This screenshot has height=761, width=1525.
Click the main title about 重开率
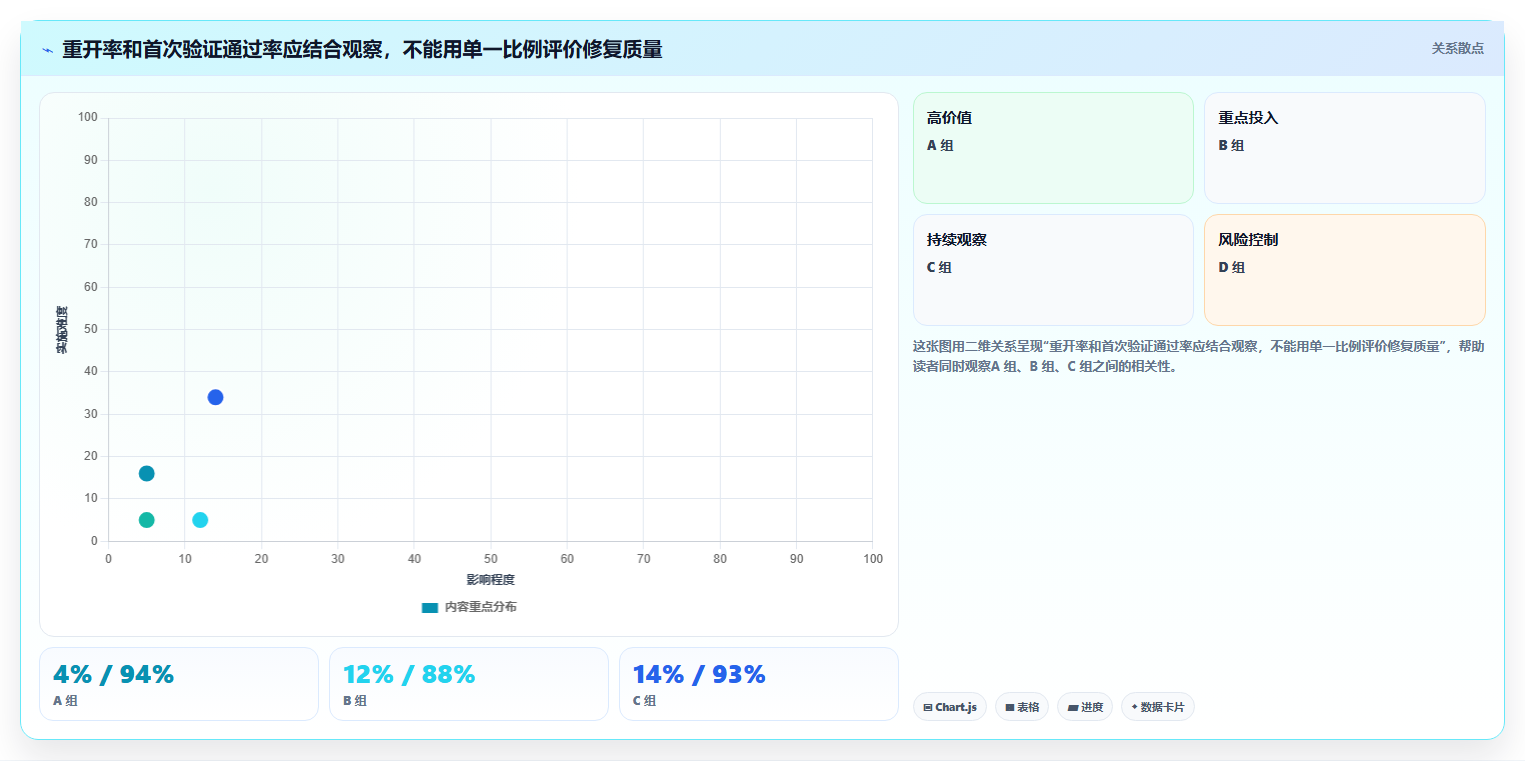[362, 49]
